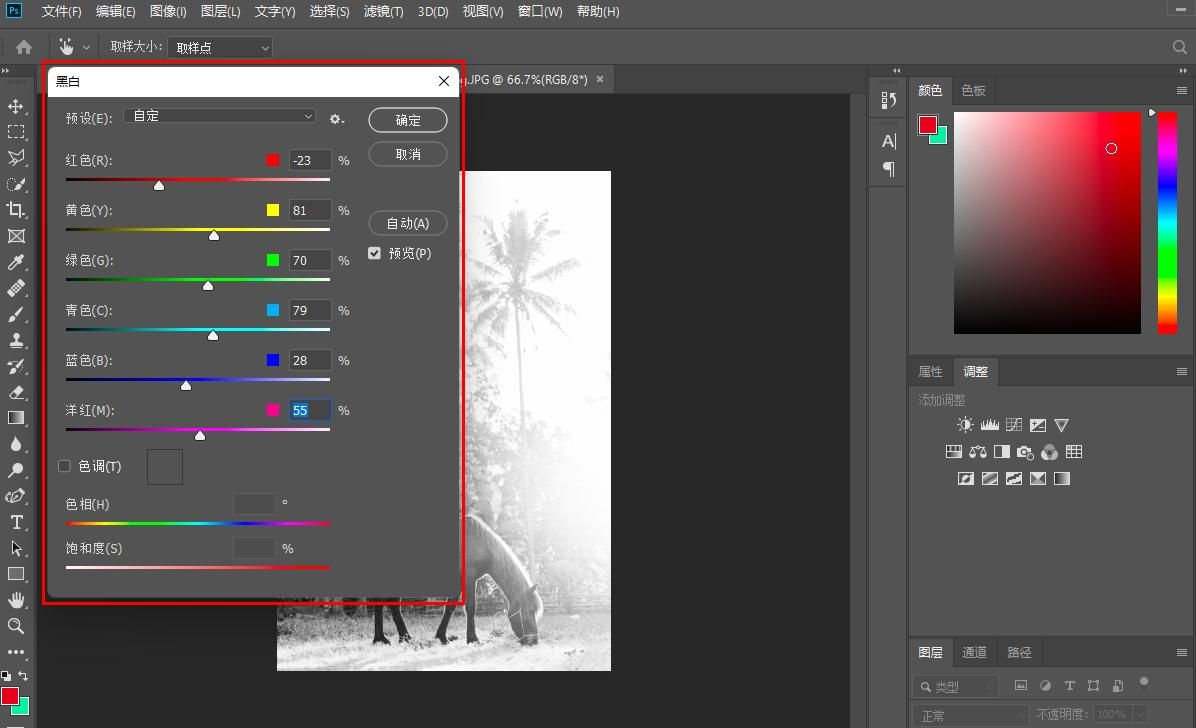Screen dimensions: 1196x728
Task: Select the Polygonal Lasso tool
Action: (x=16, y=158)
